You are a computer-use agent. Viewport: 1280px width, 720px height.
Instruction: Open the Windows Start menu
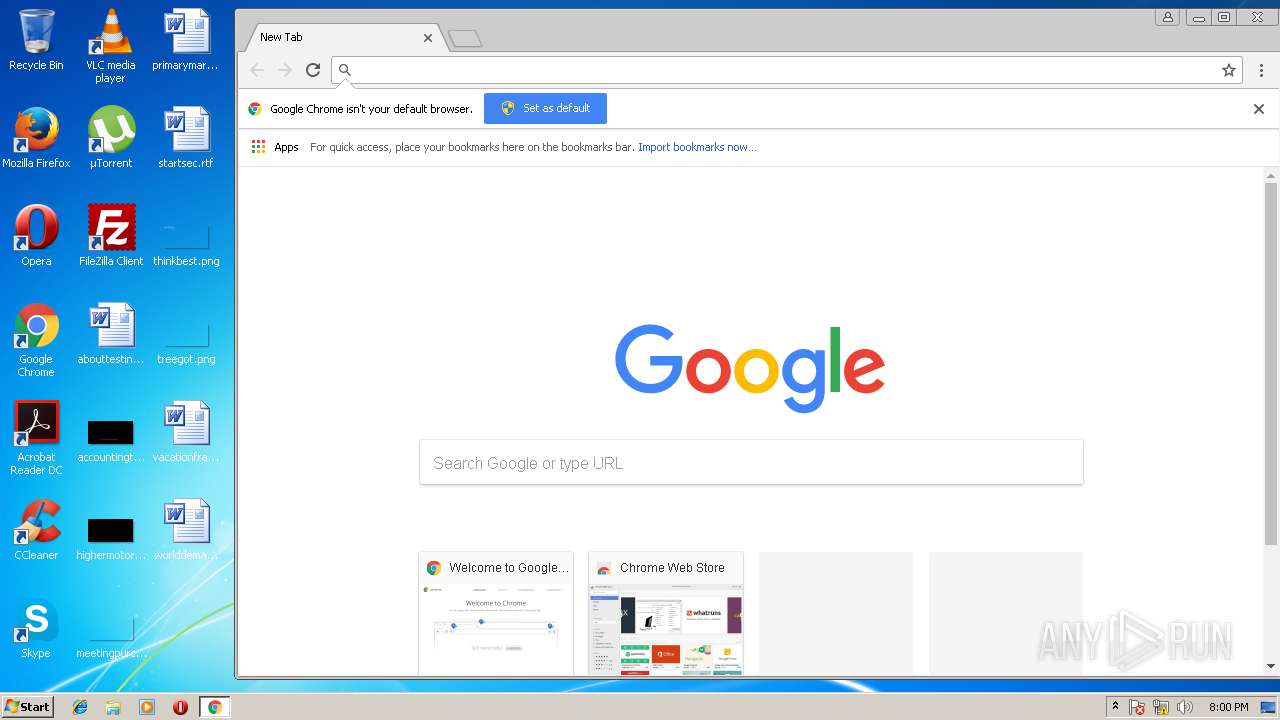[x=27, y=706]
